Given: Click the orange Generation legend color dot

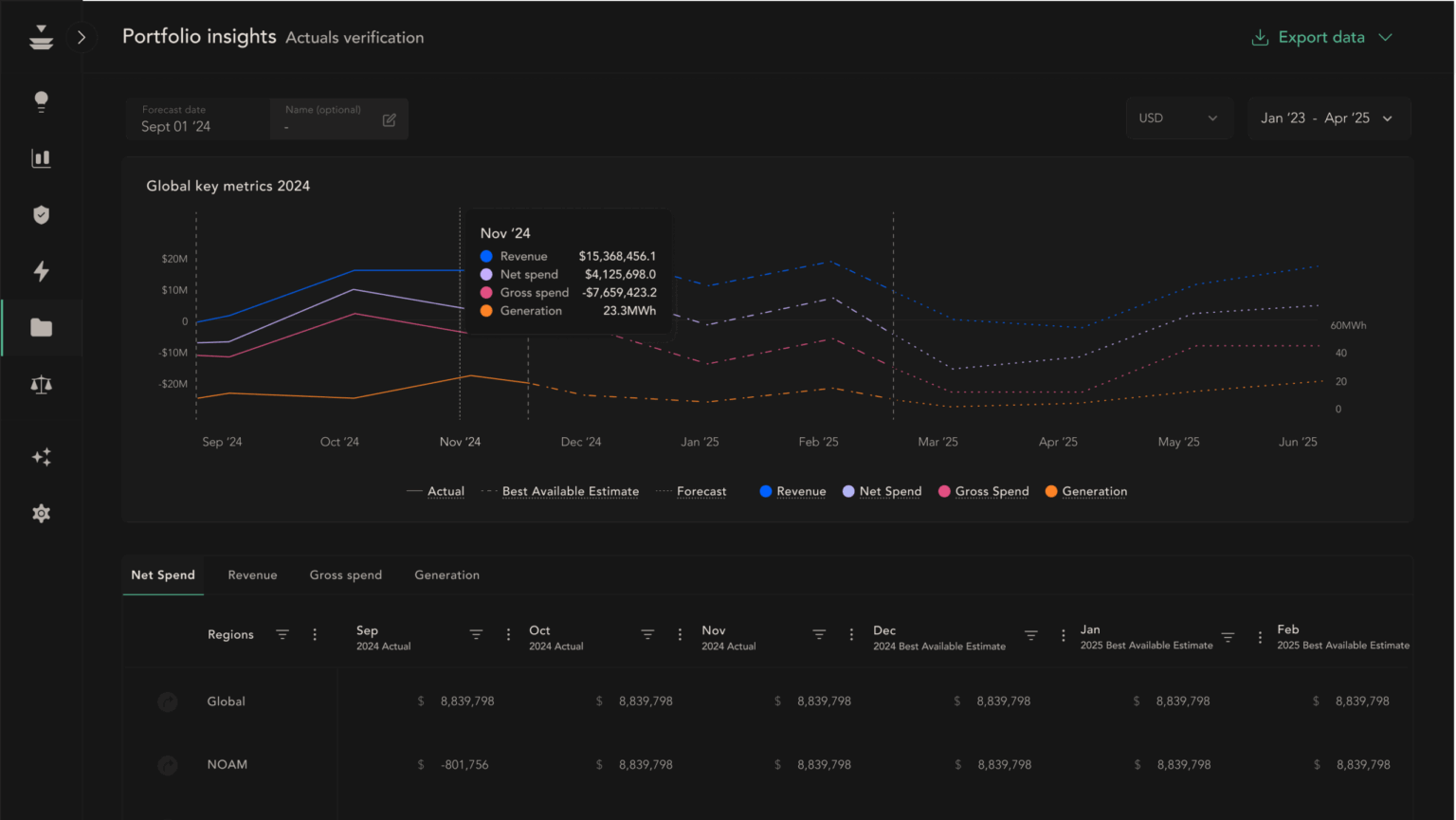Looking at the screenshot, I should (1051, 491).
